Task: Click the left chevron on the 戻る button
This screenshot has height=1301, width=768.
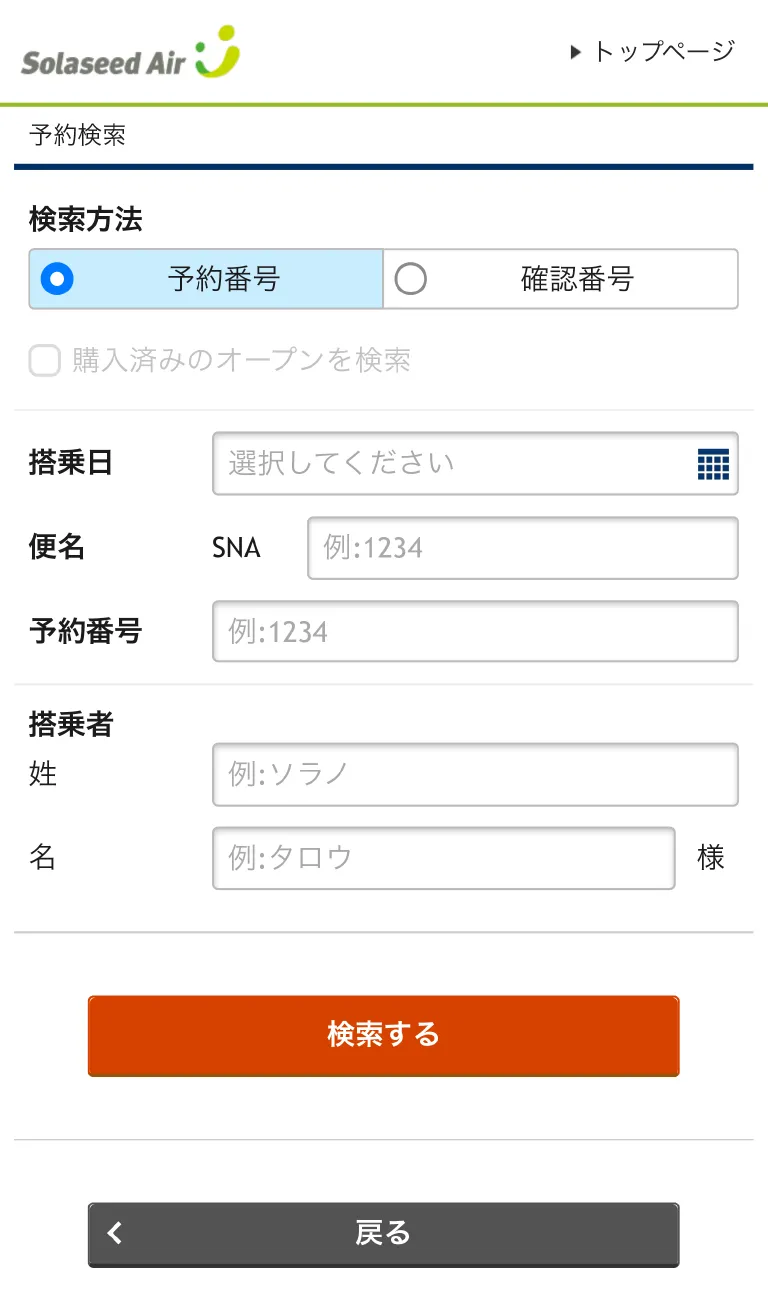Action: (116, 1233)
